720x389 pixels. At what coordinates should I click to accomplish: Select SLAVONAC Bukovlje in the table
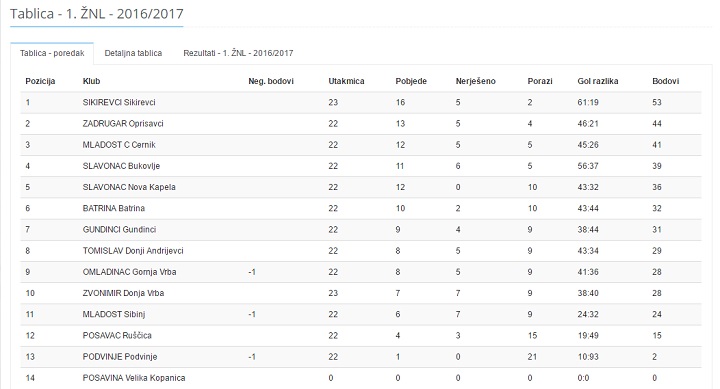[x=121, y=166]
